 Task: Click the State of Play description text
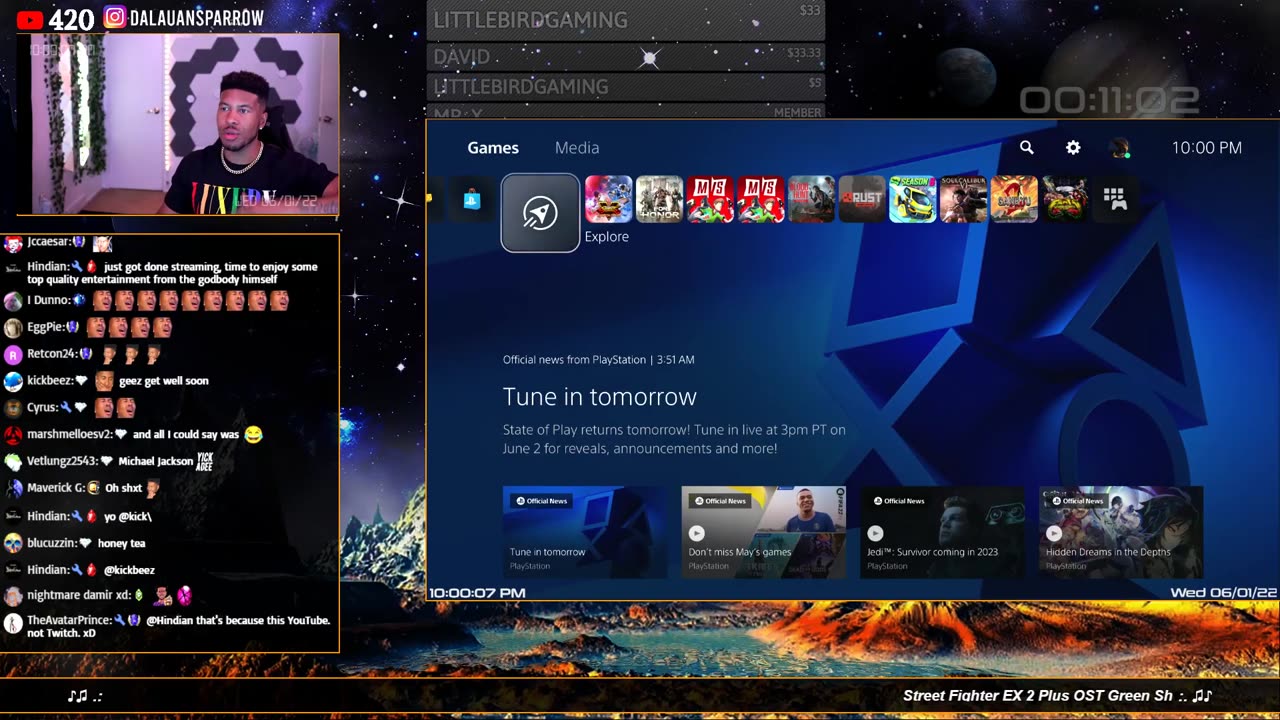tap(674, 439)
